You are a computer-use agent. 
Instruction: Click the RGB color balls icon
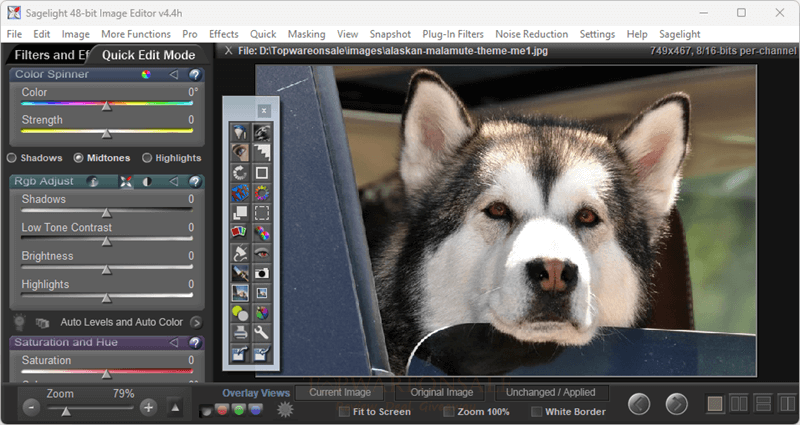pyautogui.click(x=261, y=233)
